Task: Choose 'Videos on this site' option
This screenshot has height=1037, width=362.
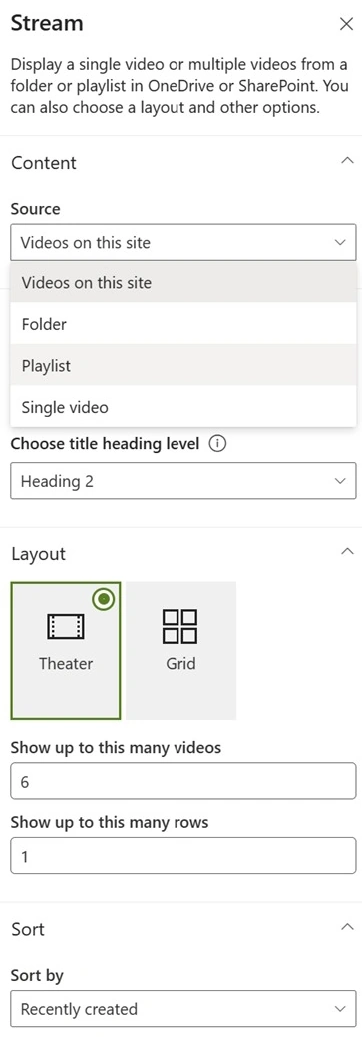Action: click(x=183, y=282)
